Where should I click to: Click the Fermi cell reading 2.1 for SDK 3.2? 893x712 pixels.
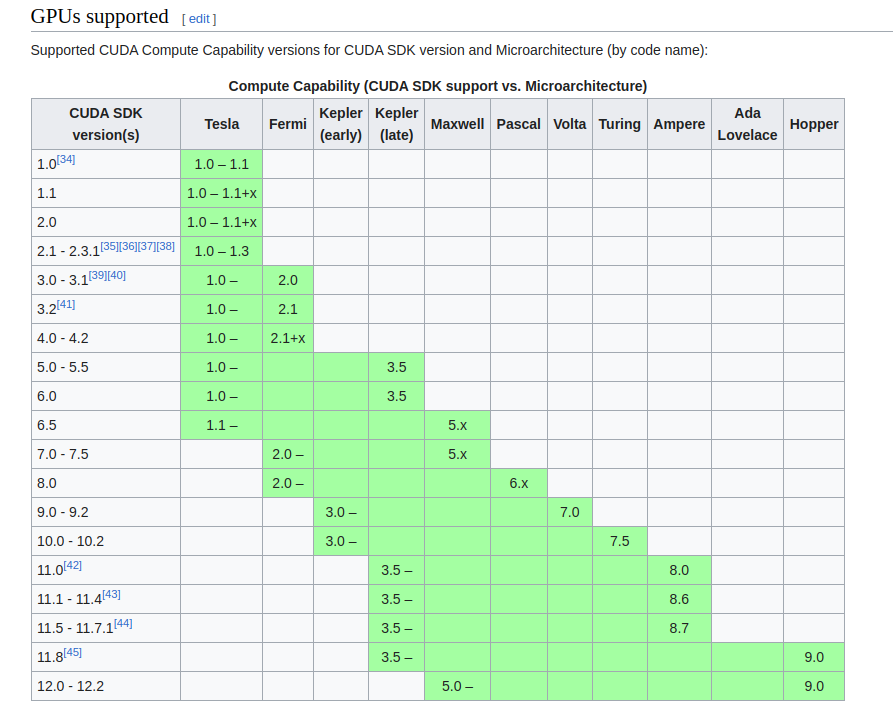(288, 309)
